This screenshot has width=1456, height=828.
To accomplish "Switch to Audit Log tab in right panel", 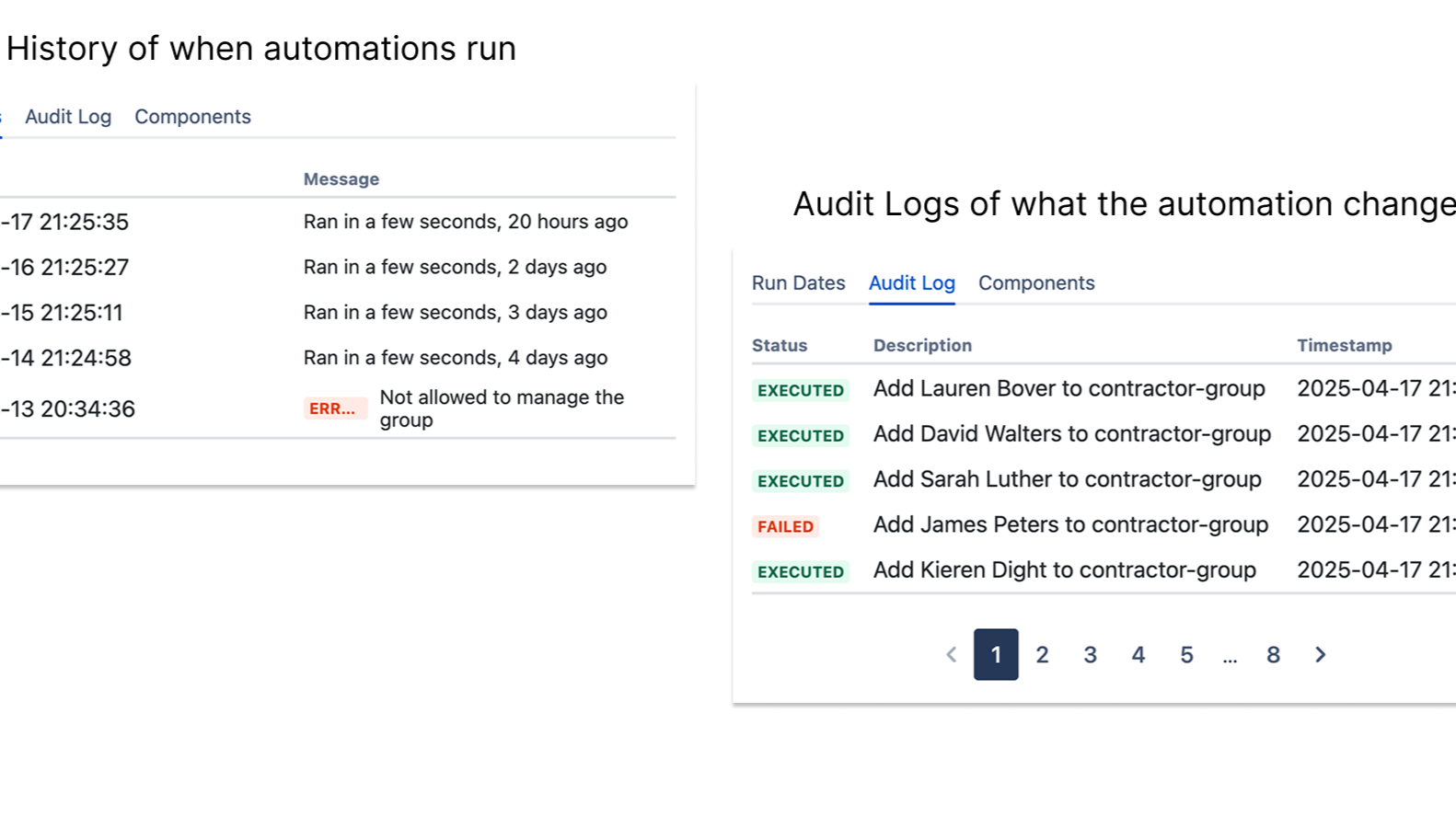I will pos(911,283).
